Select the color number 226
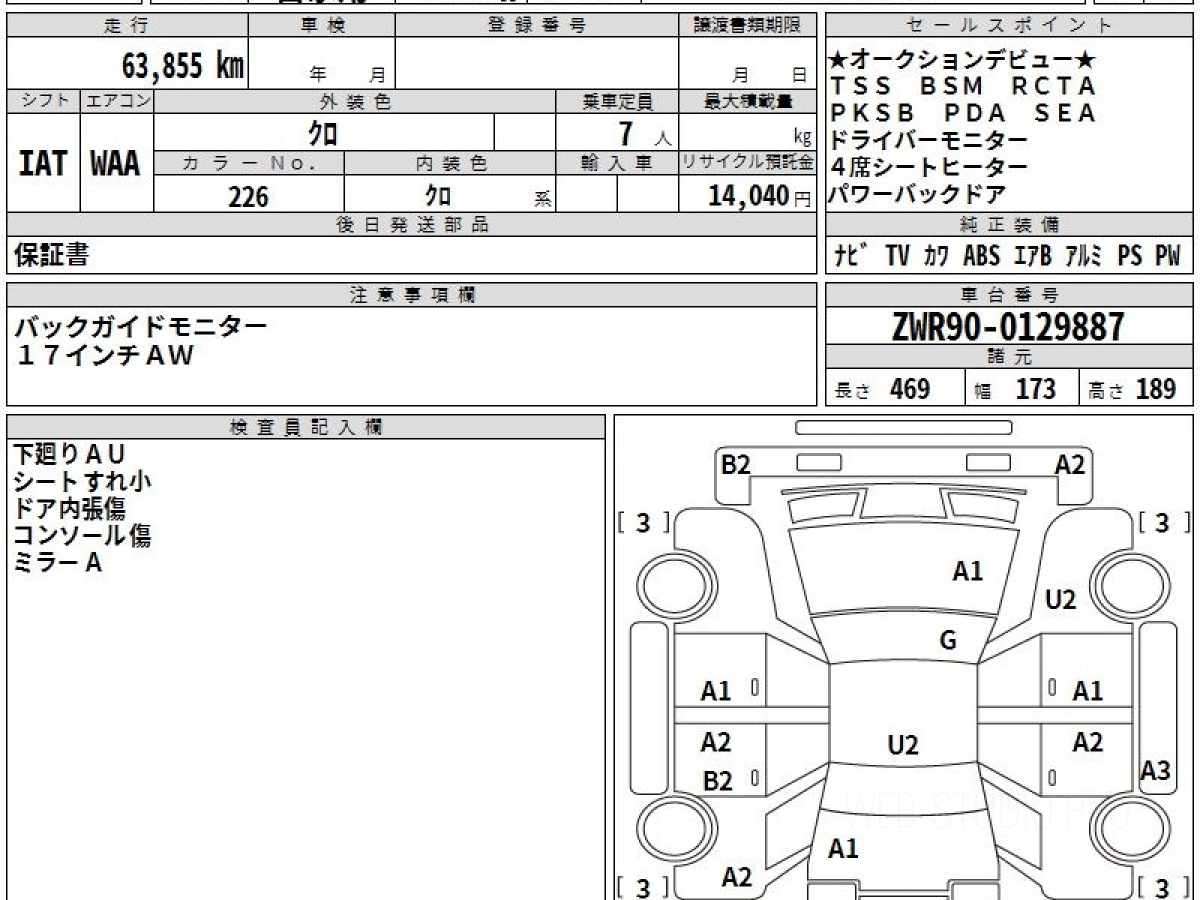 tap(249, 197)
